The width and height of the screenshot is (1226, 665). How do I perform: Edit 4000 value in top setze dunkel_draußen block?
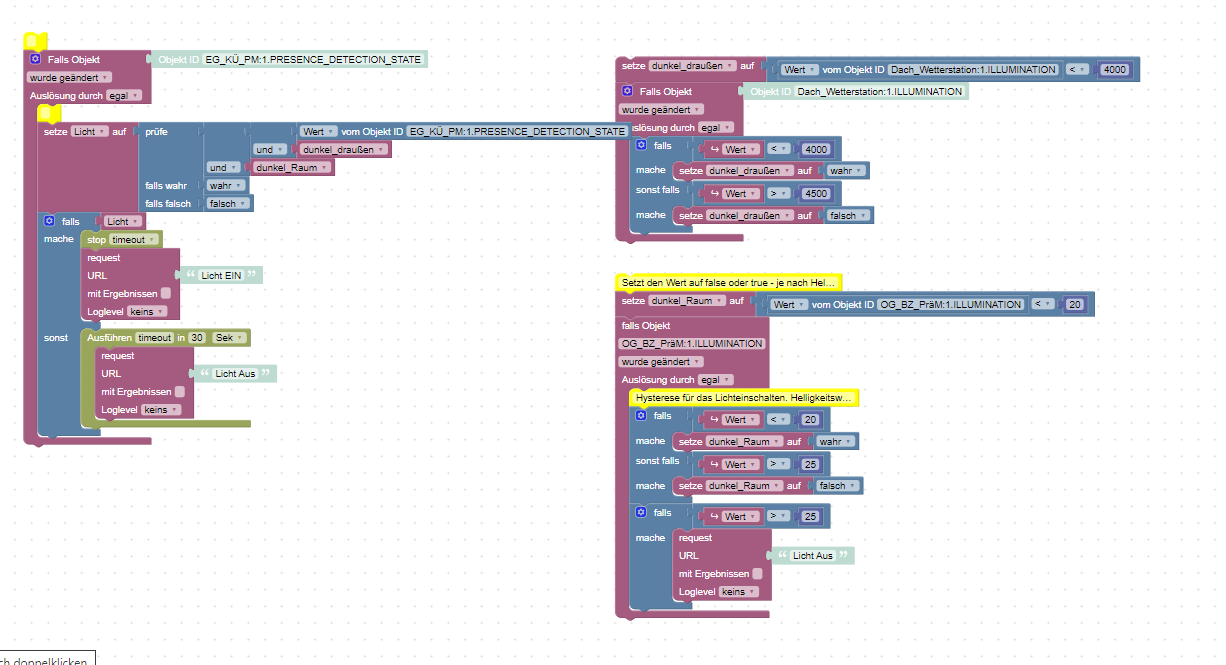pyautogui.click(x=1114, y=70)
